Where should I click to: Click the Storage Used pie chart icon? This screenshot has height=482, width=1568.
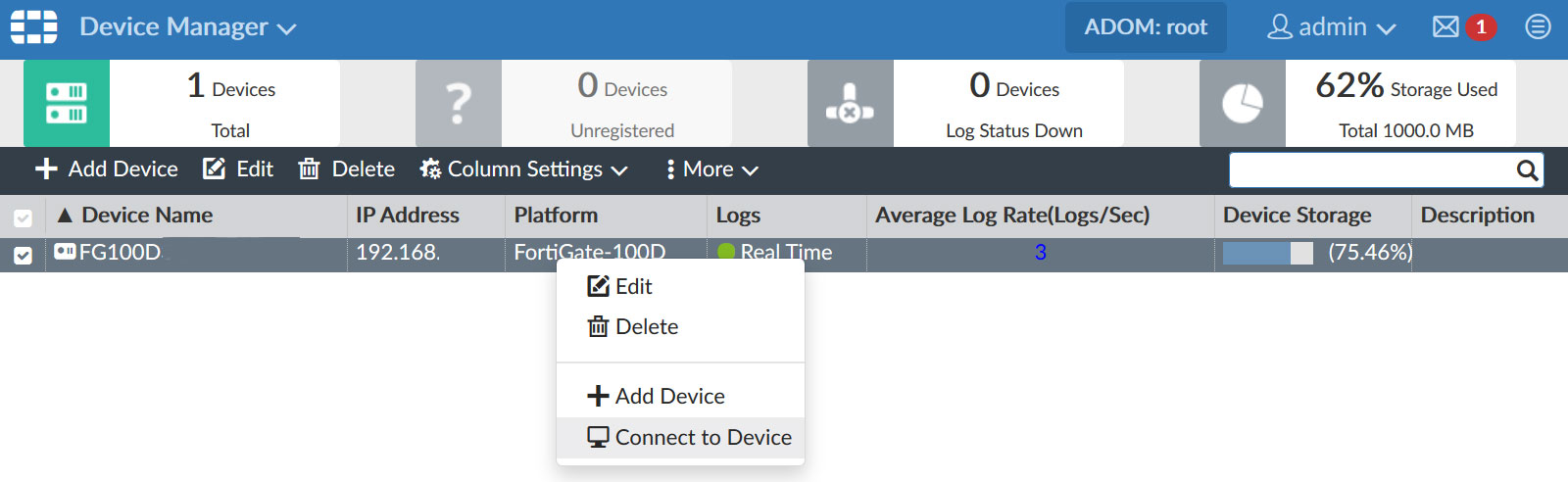pos(1243,104)
